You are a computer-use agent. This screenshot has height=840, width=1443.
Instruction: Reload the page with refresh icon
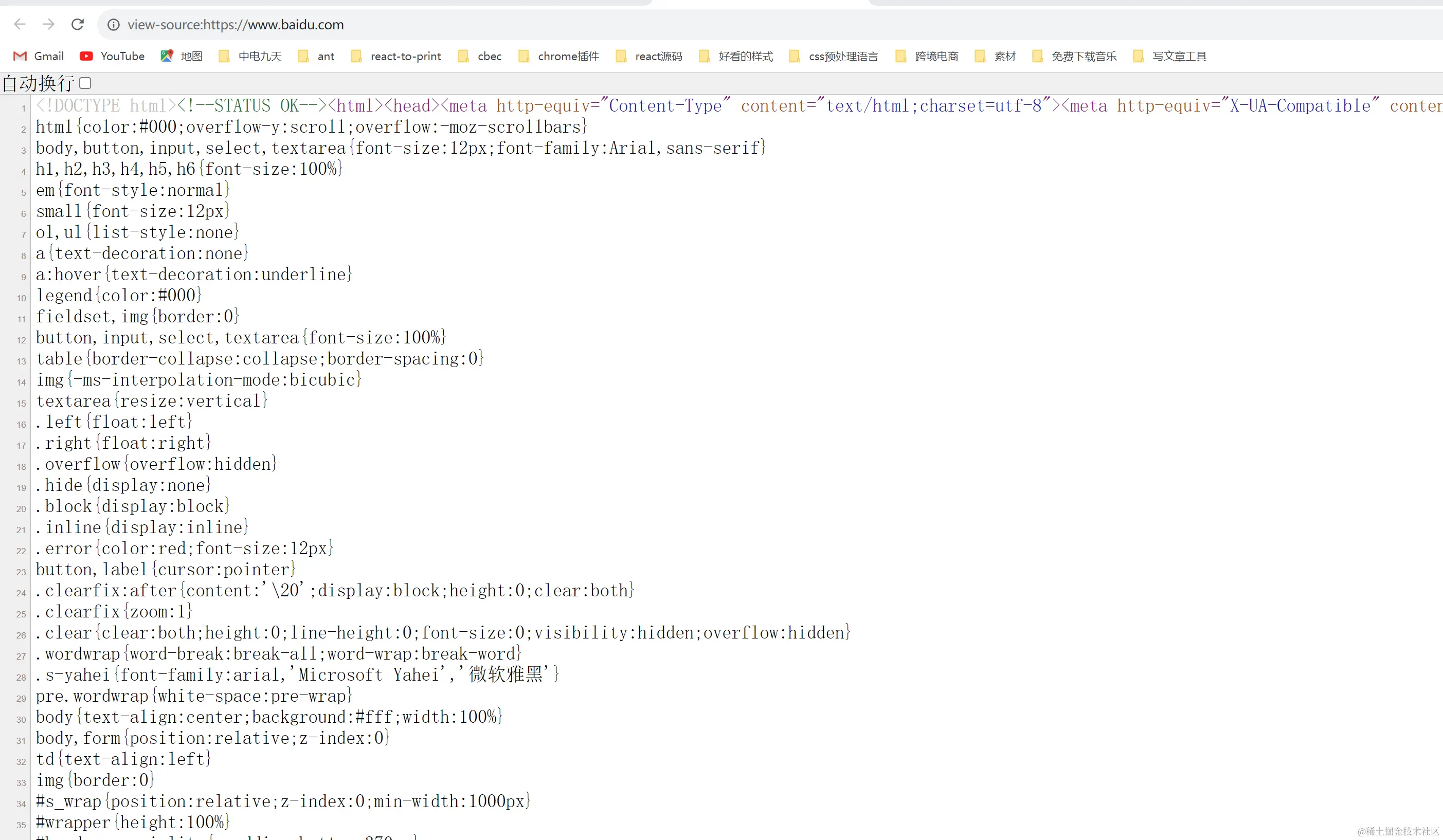[x=78, y=25]
